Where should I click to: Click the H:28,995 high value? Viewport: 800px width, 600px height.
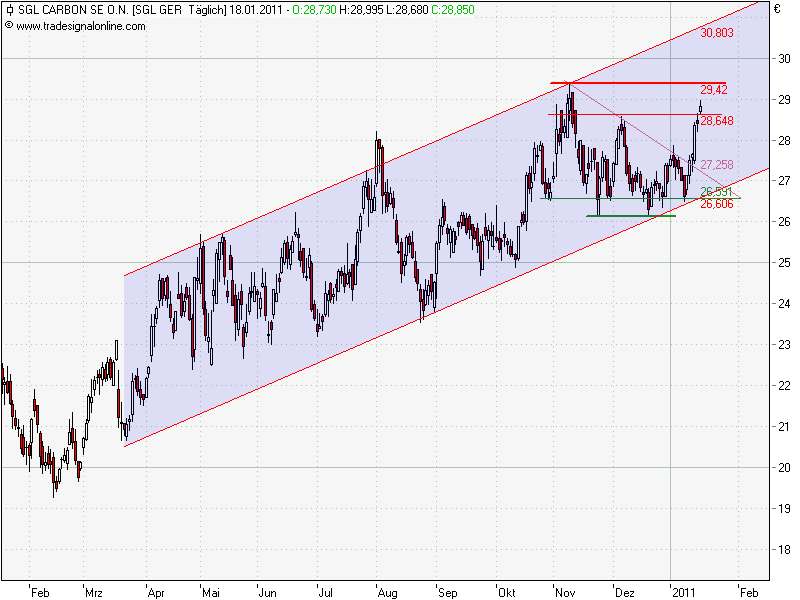(x=359, y=9)
